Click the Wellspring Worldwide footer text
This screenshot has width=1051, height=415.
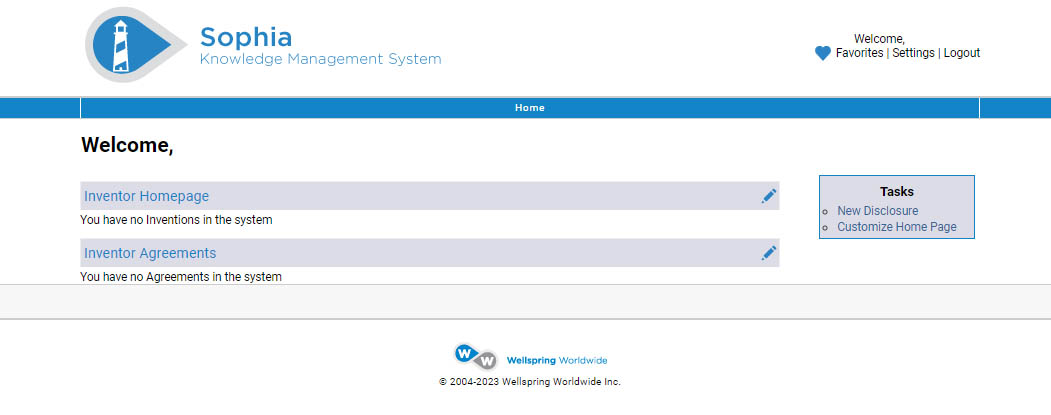557,360
